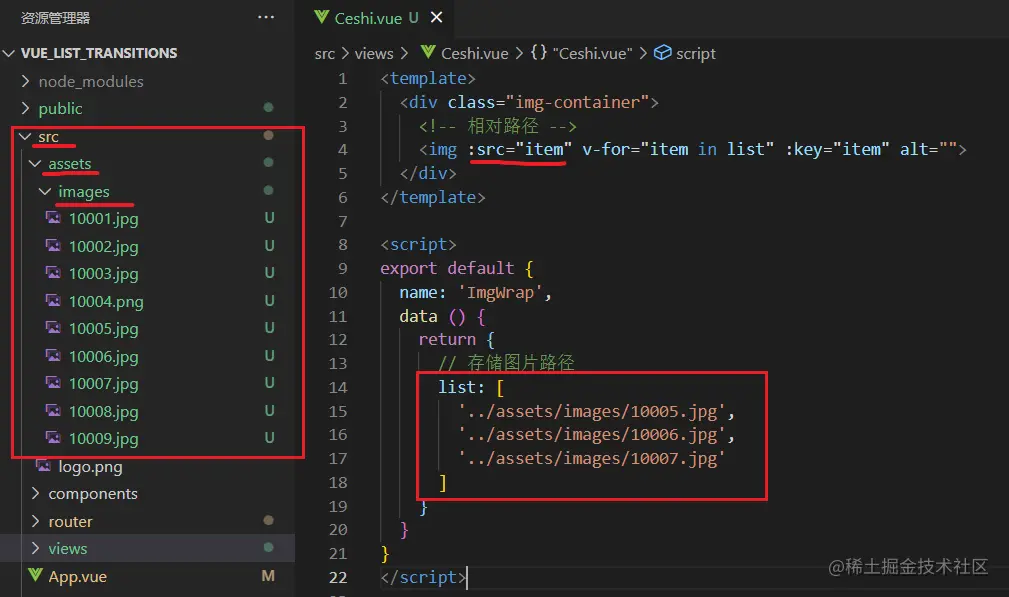This screenshot has width=1009, height=597.
Task: Click the modified dot beside public folder
Action: [x=268, y=107]
